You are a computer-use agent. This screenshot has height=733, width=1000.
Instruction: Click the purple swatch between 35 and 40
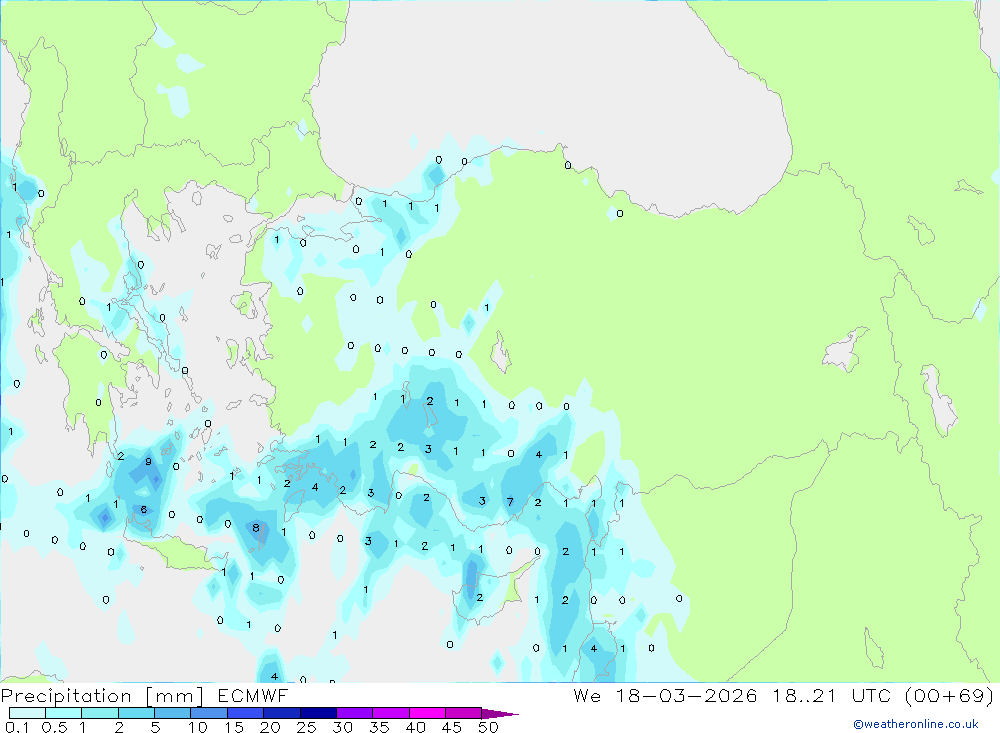(390, 713)
